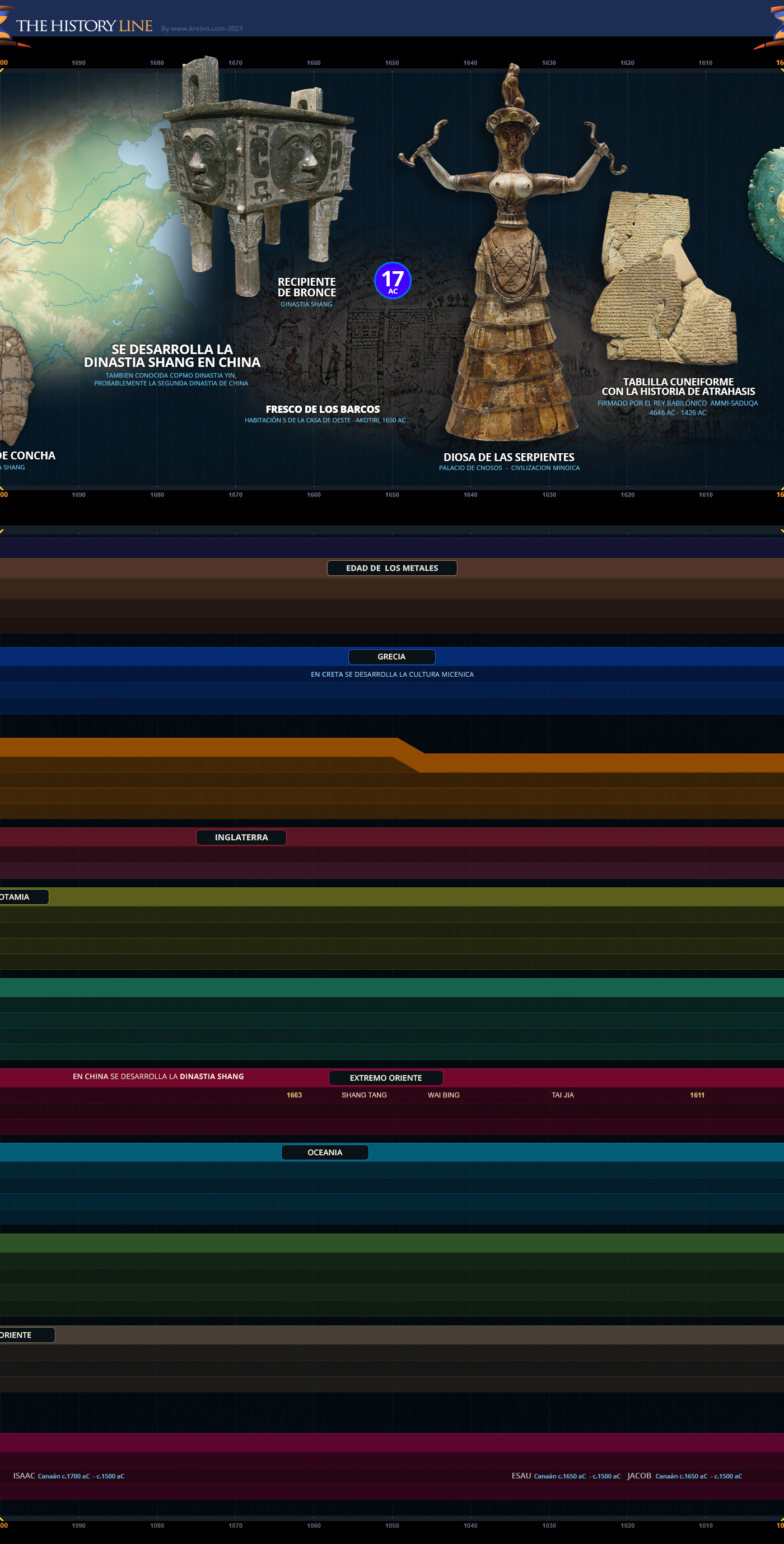This screenshot has height=1544, width=784.
Task: Click the orange stepped timeline band
Action: 391,755
